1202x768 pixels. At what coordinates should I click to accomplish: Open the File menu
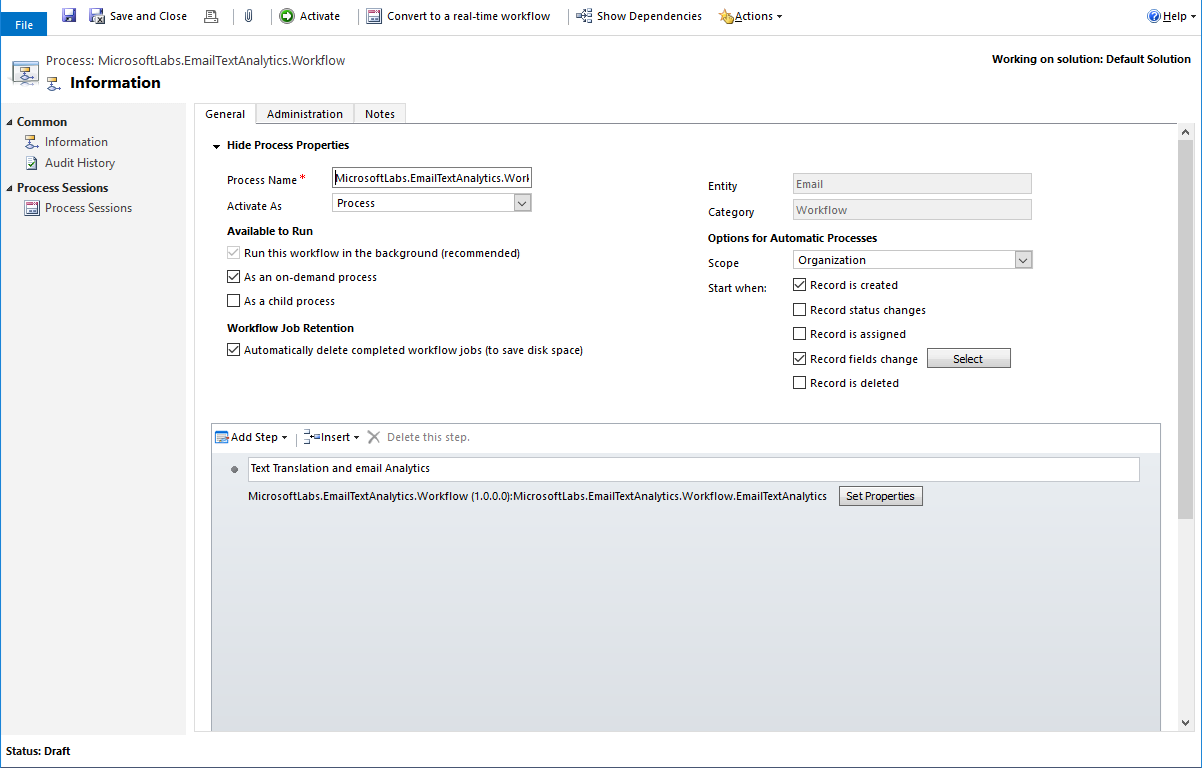tap(24, 25)
